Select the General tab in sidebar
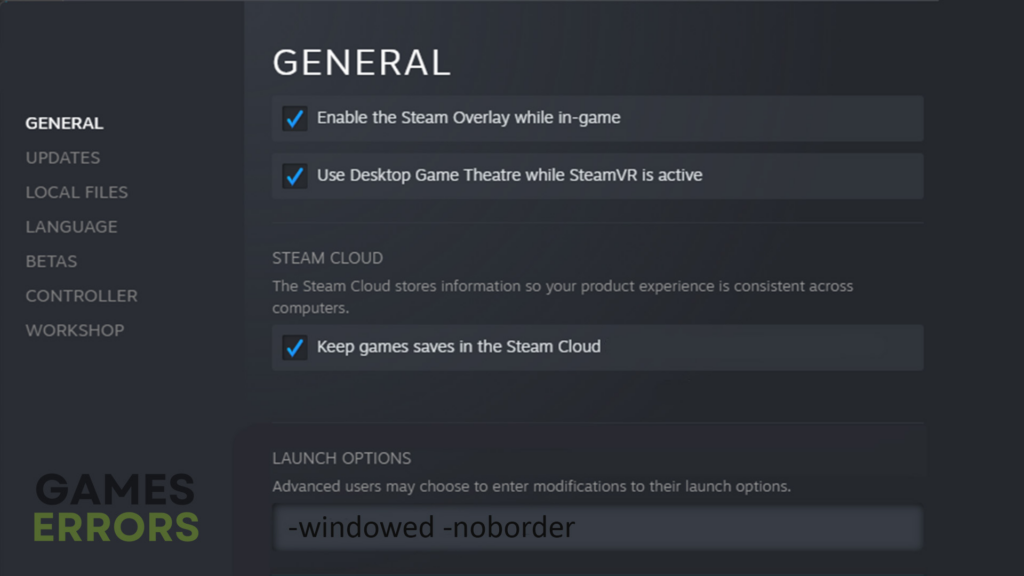This screenshot has width=1024, height=576. point(64,124)
